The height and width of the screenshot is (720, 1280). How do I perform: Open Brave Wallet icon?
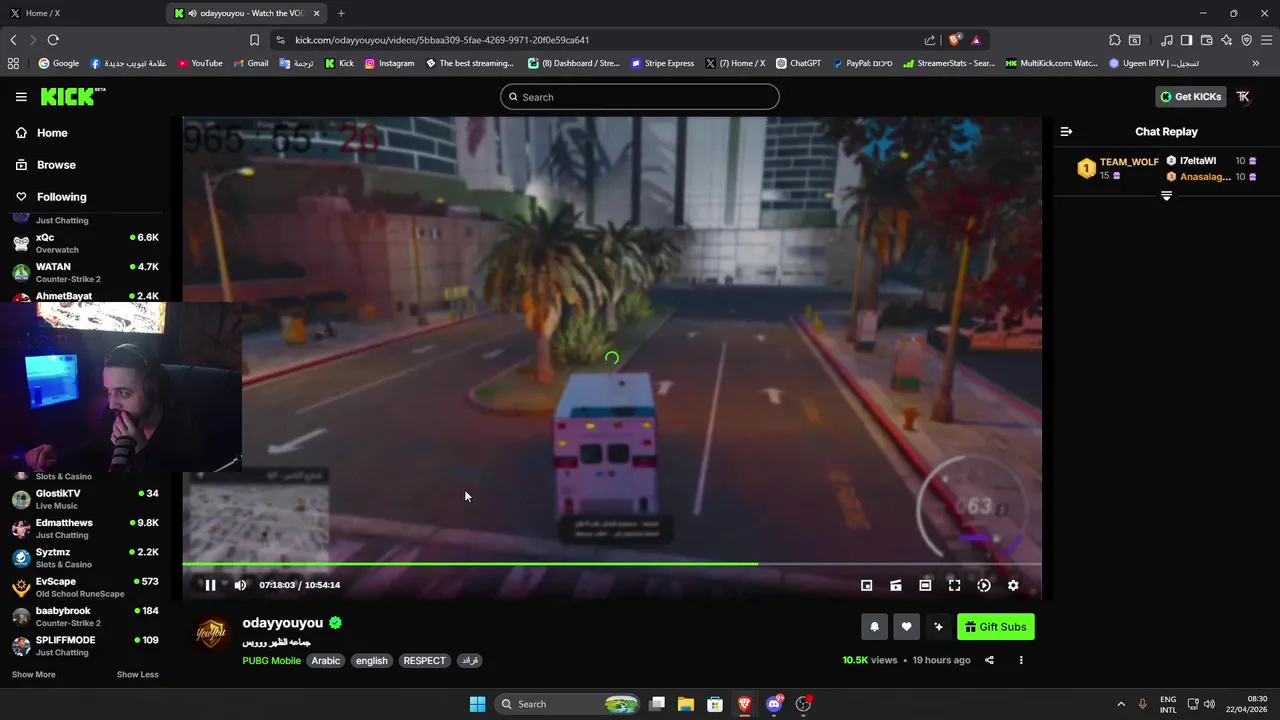pos(1206,40)
